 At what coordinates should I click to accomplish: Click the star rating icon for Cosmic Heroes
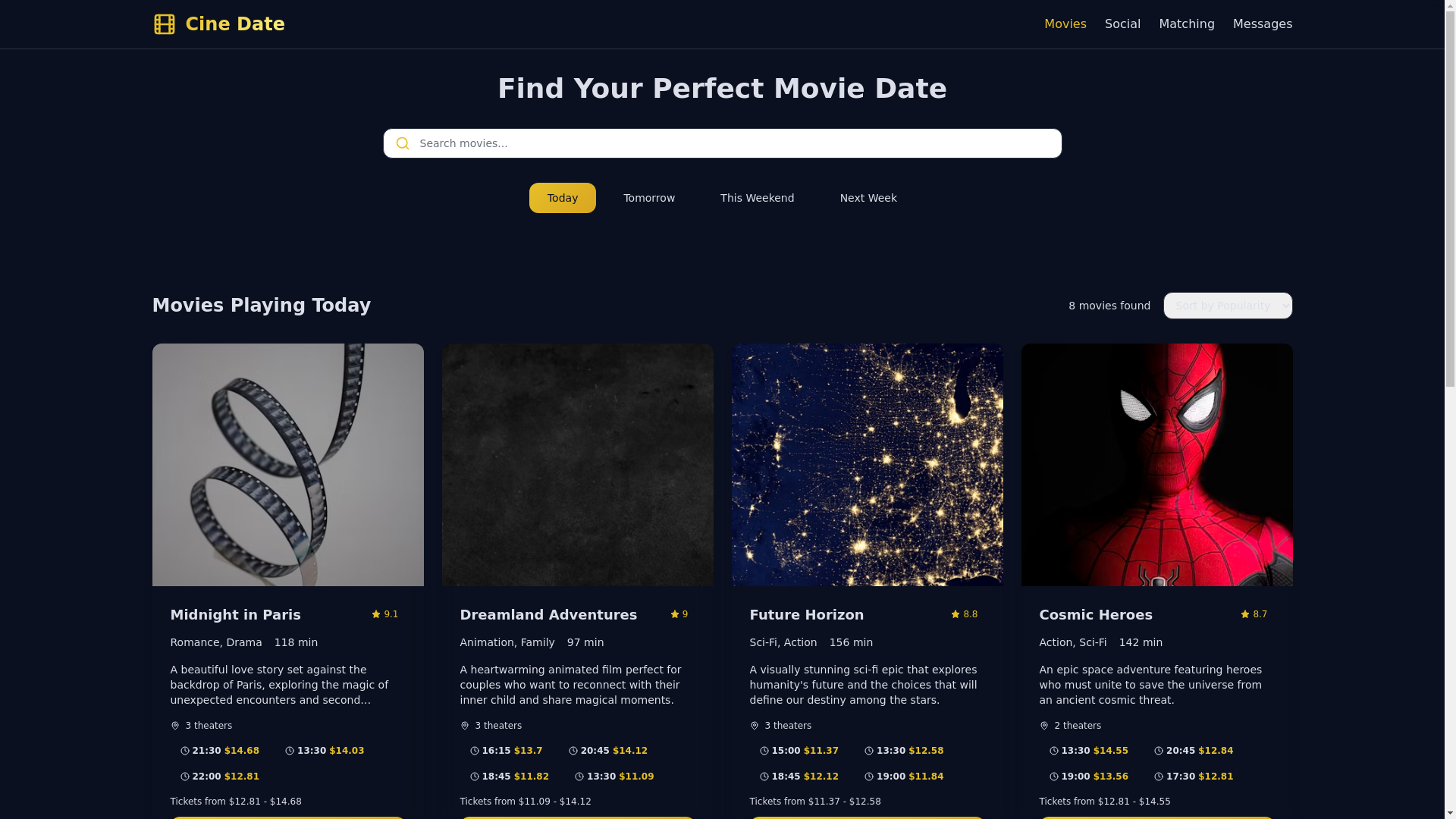[x=1245, y=614]
